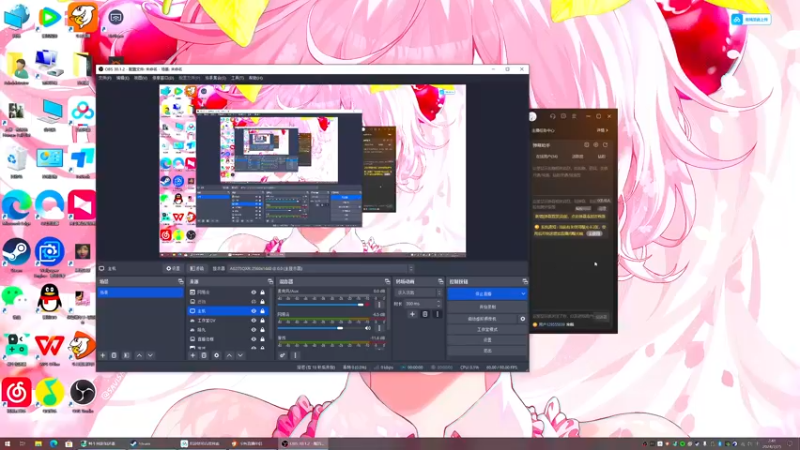Open the Steam desktop shortcut

tap(16, 255)
